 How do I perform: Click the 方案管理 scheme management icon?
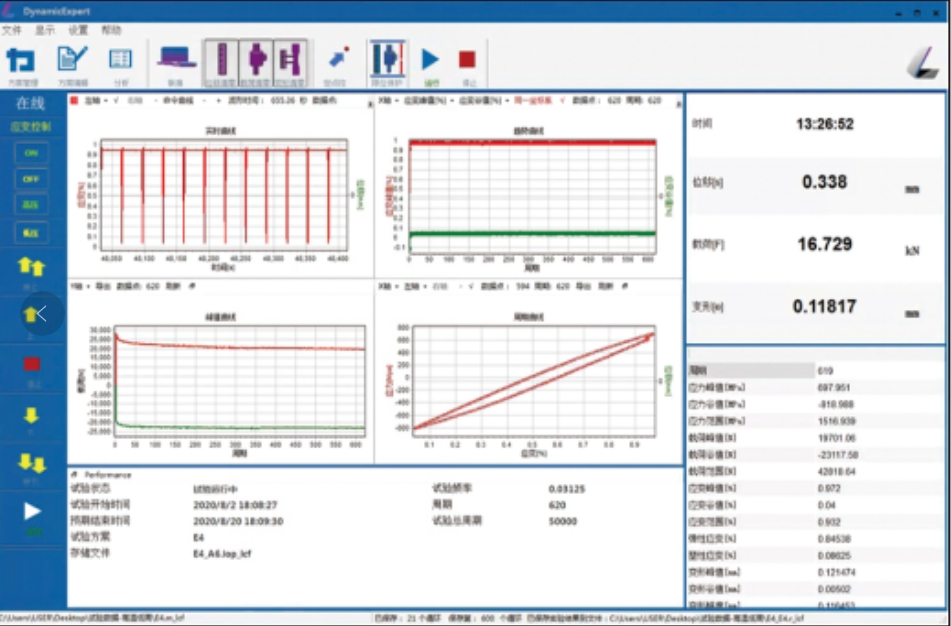click(x=22, y=62)
